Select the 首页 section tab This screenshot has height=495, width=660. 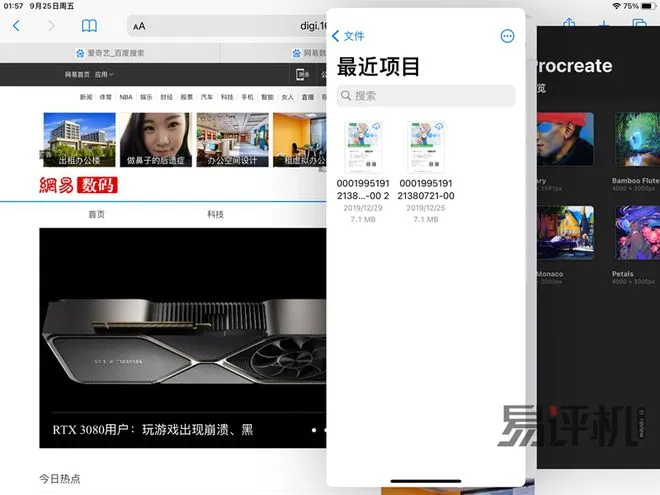[x=96, y=214]
